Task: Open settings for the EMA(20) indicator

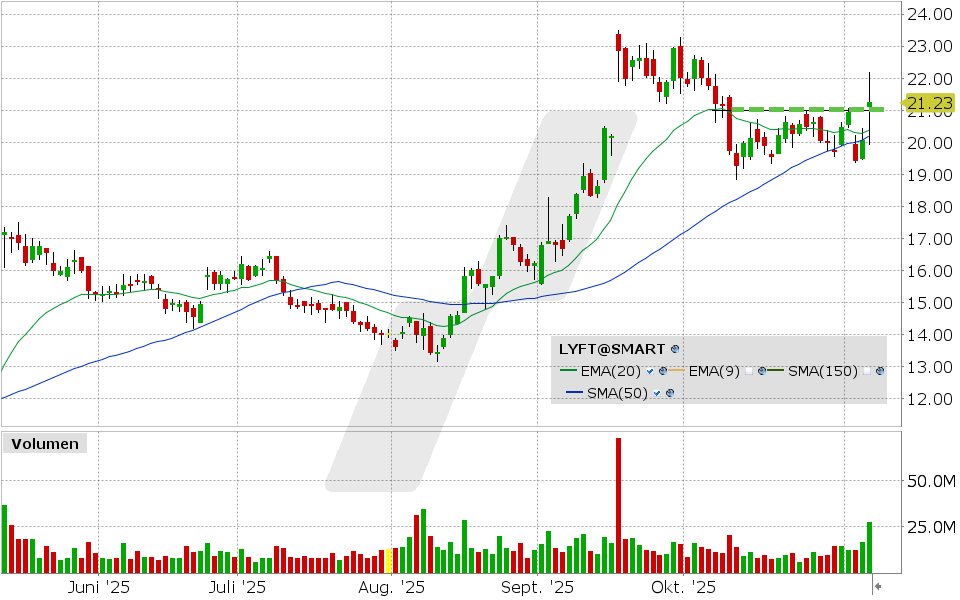Action: click(663, 370)
